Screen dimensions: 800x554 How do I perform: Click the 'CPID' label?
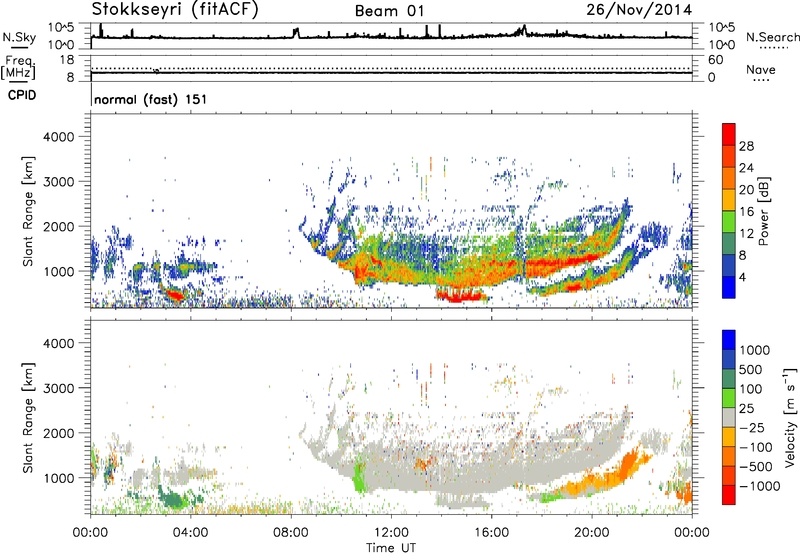pos(22,95)
